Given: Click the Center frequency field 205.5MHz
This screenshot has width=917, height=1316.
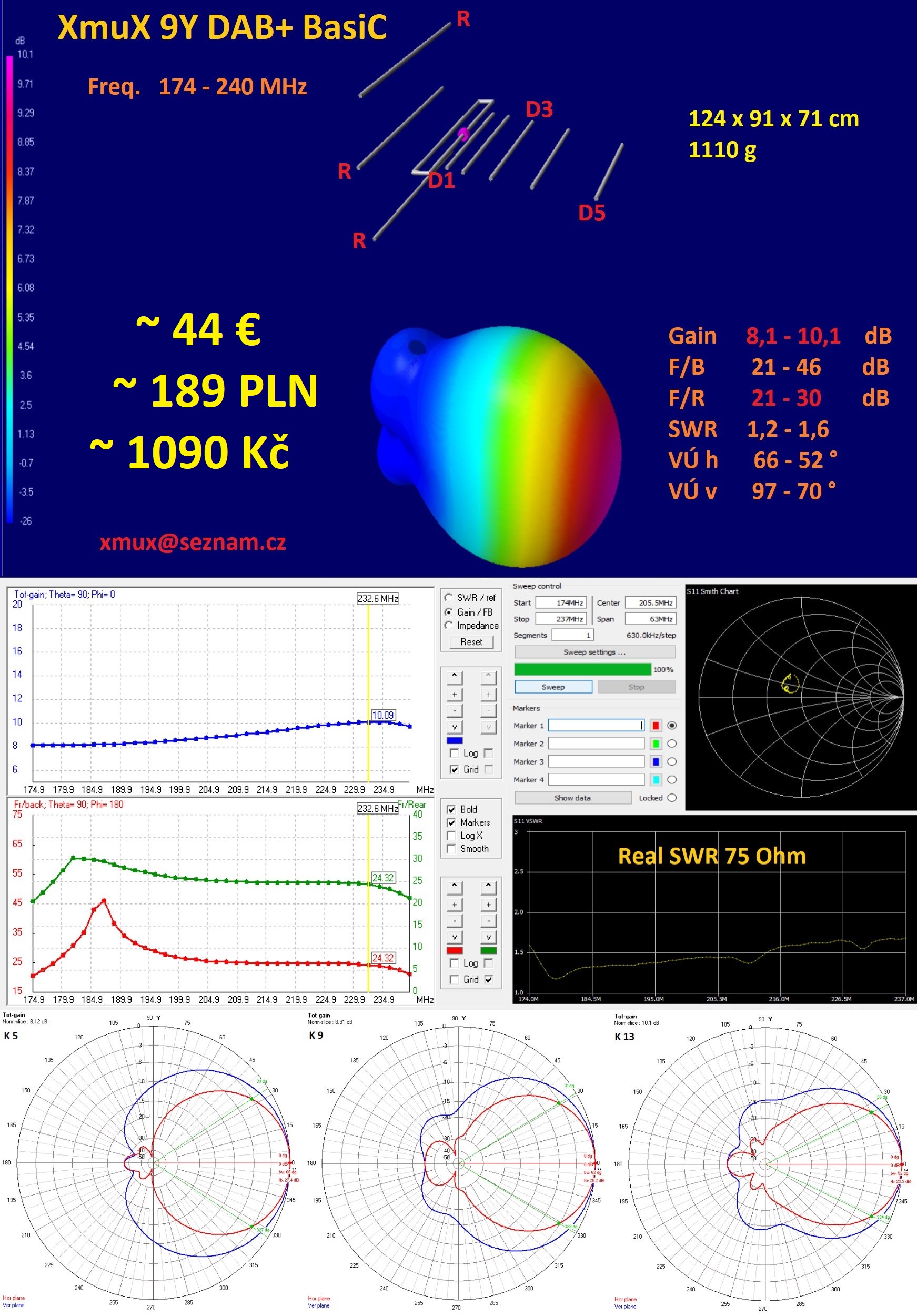Looking at the screenshot, I should 650,603.
